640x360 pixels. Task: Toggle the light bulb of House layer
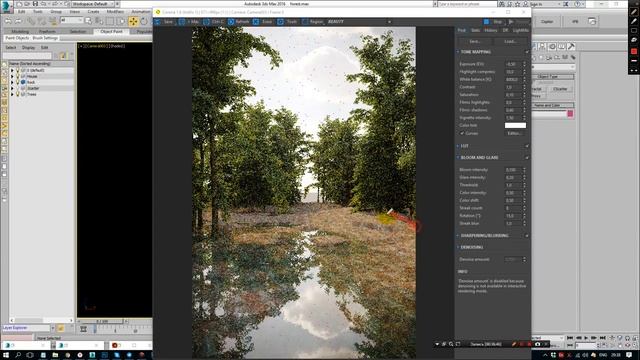click(18, 76)
